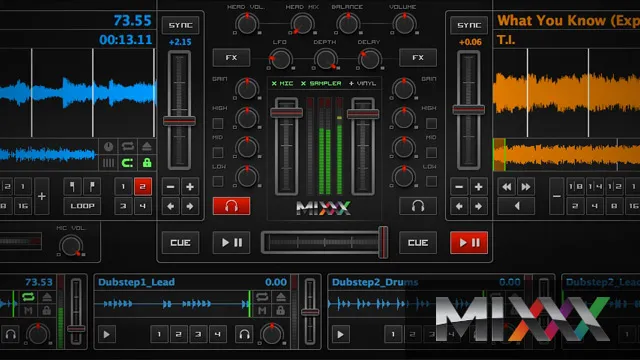Click the right deck CUE button
640x360 pixels.
pos(418,243)
